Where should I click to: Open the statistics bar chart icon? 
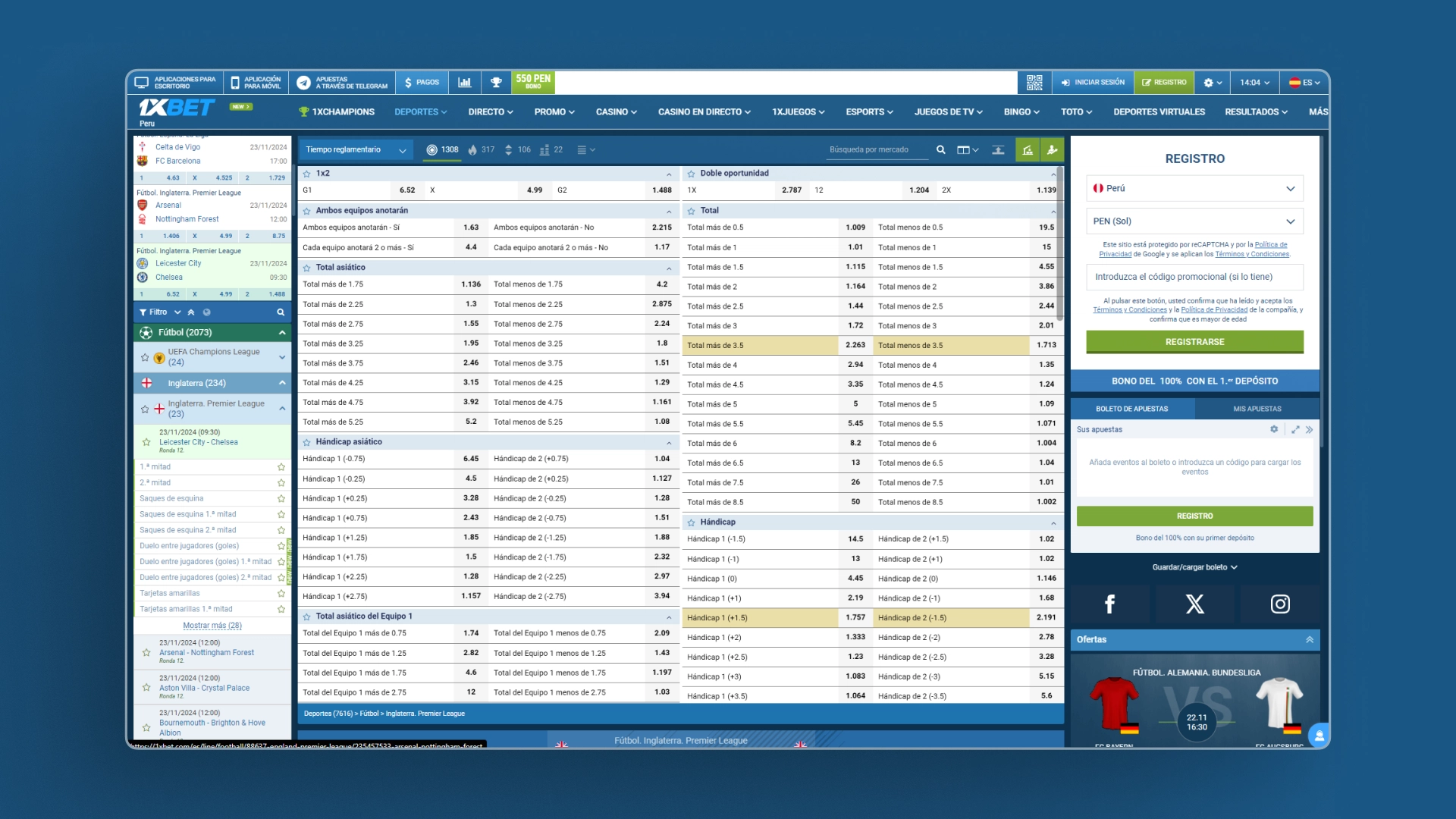465,83
